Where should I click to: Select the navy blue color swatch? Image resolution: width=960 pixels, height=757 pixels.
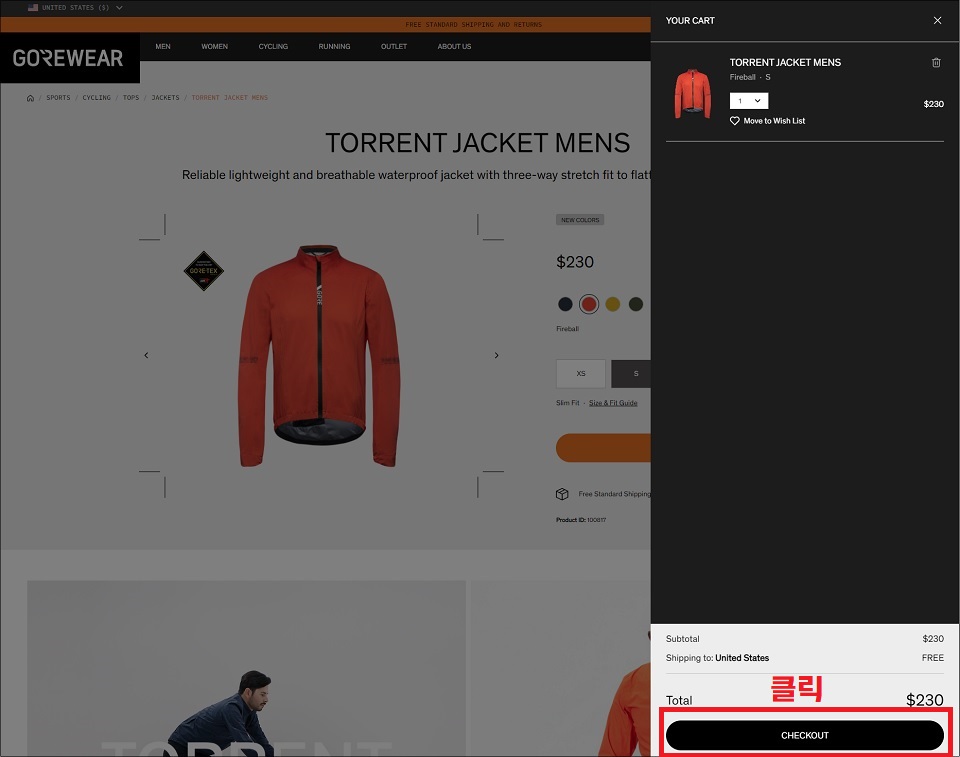(565, 304)
